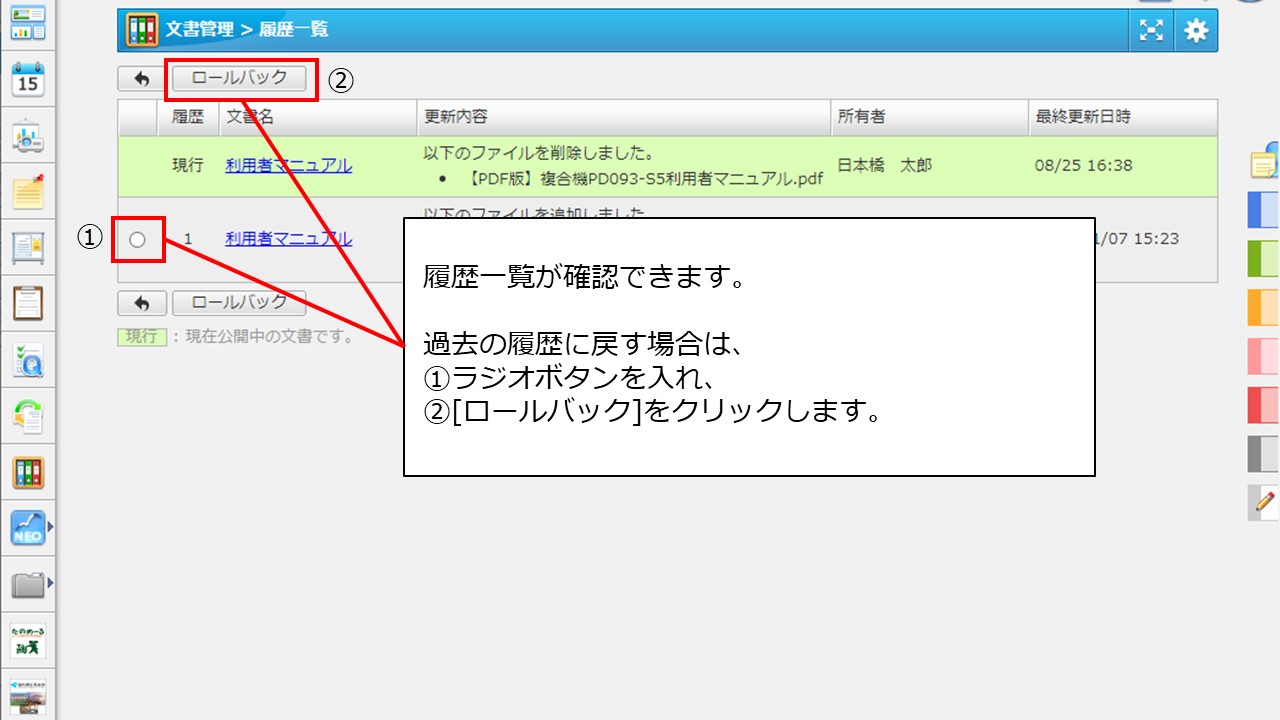Click the 最終更新日時 column header

pyautogui.click(x=1122, y=117)
